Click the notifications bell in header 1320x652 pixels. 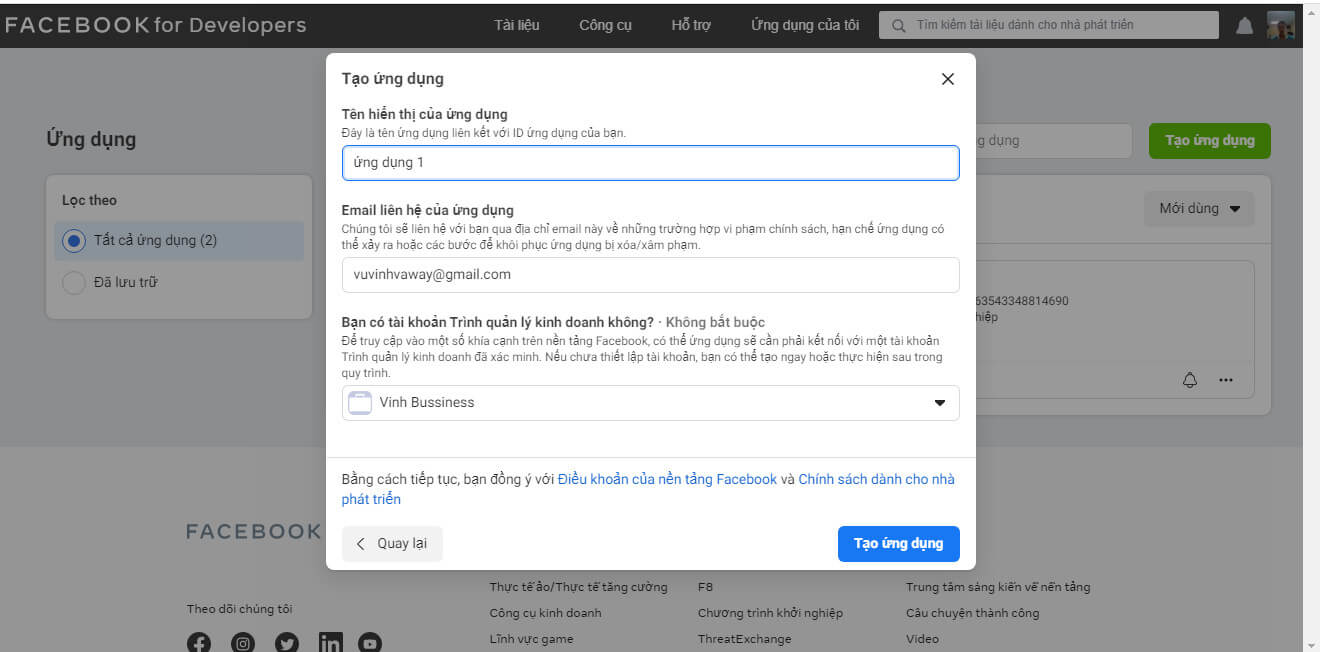(x=1244, y=26)
